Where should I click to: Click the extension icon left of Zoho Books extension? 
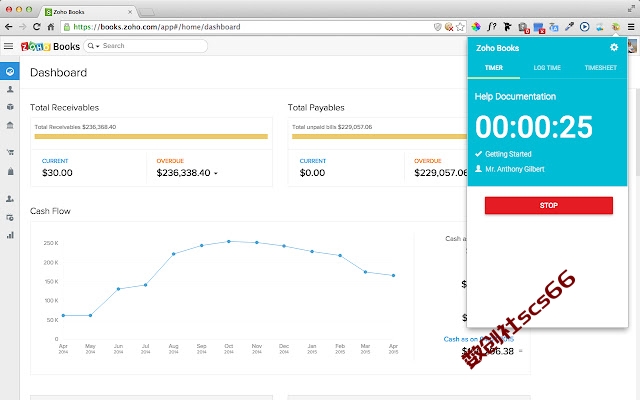tap(600, 27)
